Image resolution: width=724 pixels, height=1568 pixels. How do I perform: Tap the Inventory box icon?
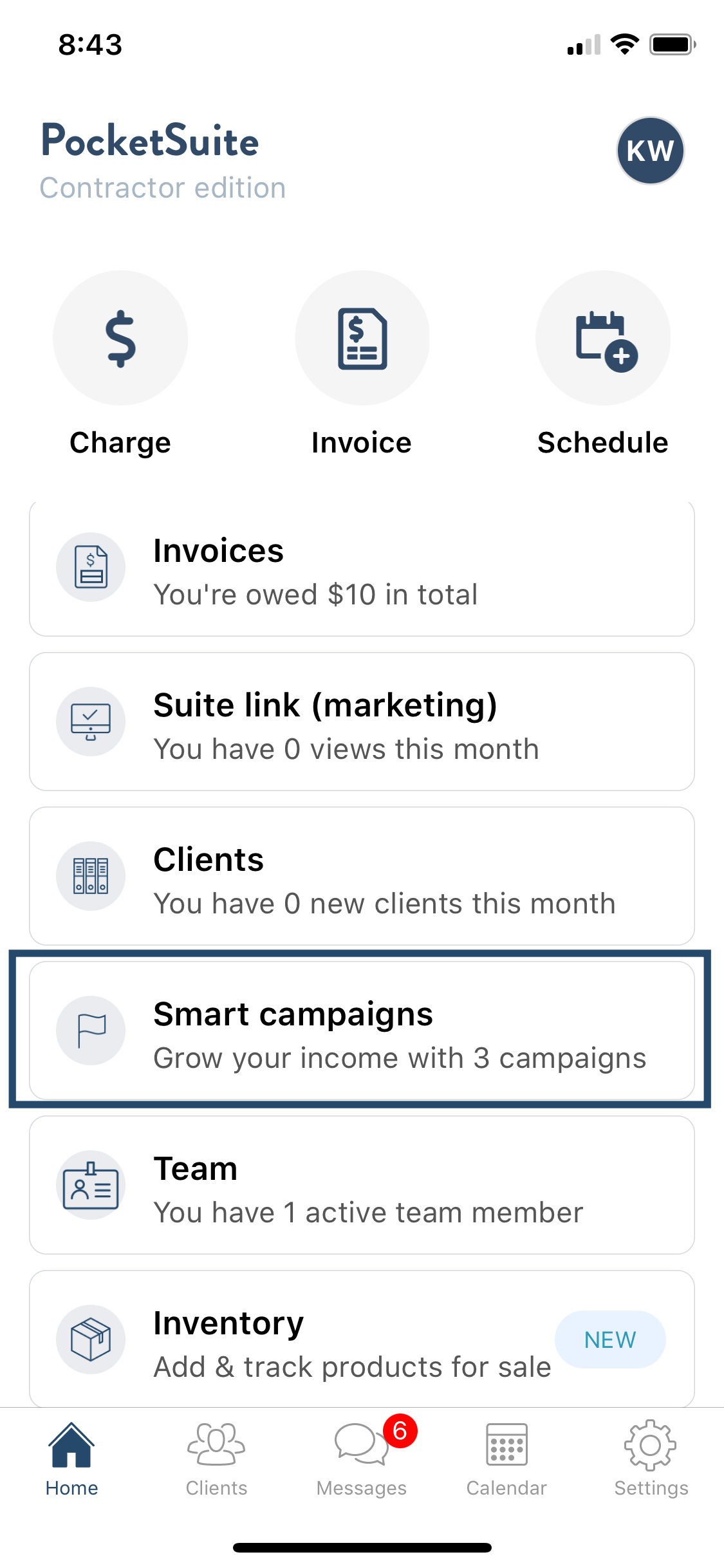pyautogui.click(x=91, y=1339)
